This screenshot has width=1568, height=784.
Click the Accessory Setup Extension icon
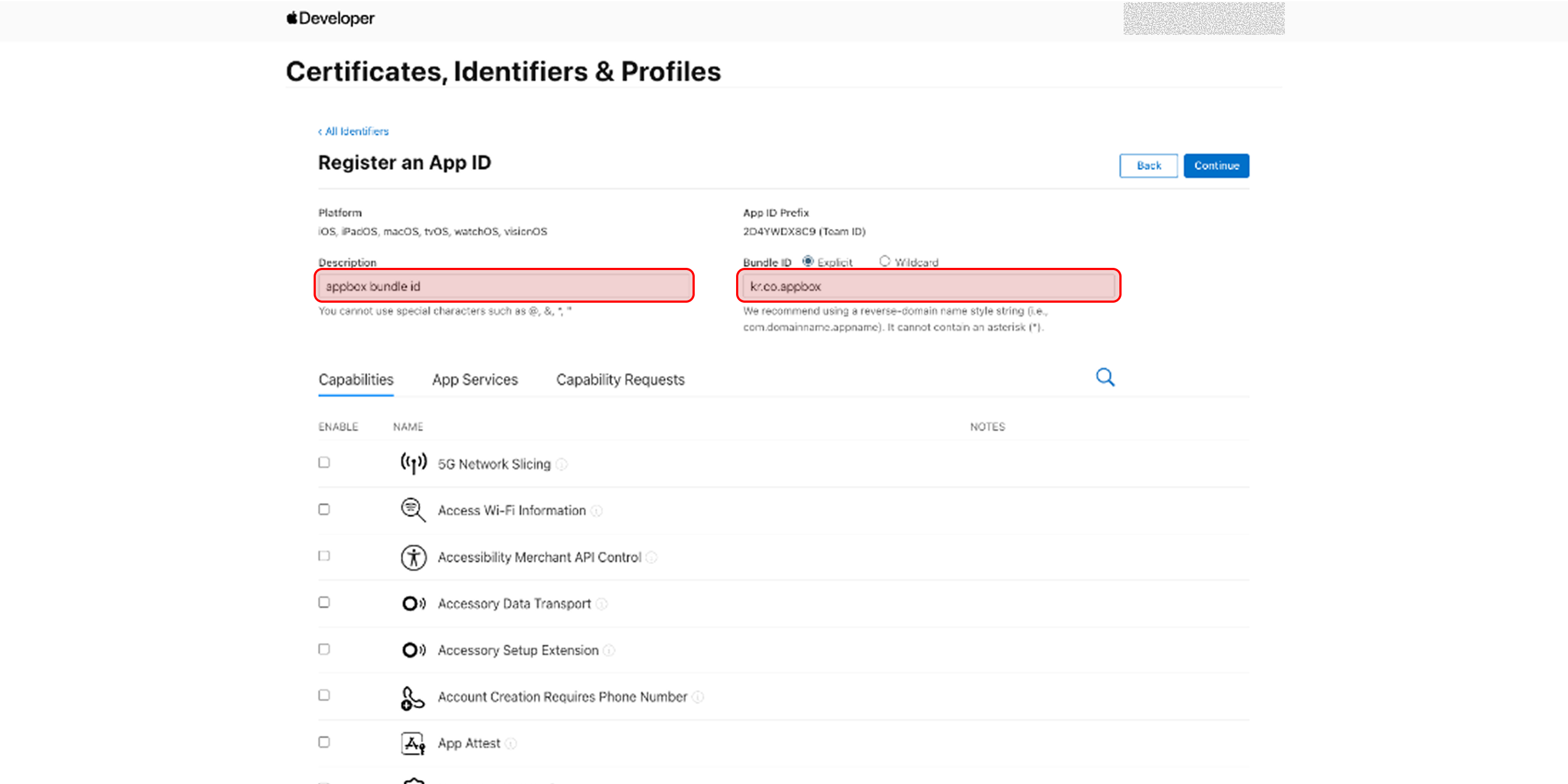click(413, 650)
